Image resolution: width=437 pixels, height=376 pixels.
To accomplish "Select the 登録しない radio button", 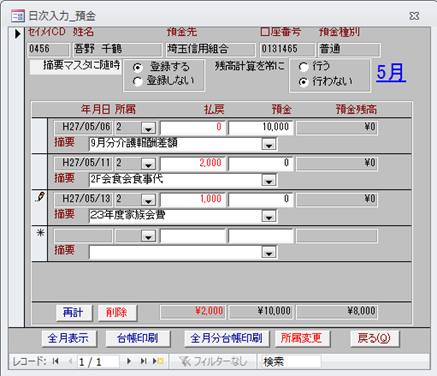I will (x=137, y=81).
